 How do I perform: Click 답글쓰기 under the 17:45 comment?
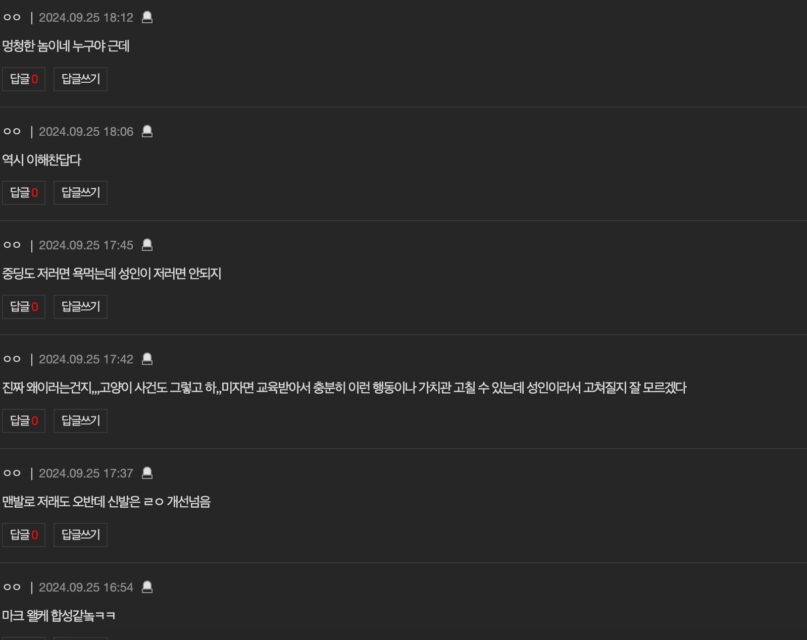click(81, 307)
